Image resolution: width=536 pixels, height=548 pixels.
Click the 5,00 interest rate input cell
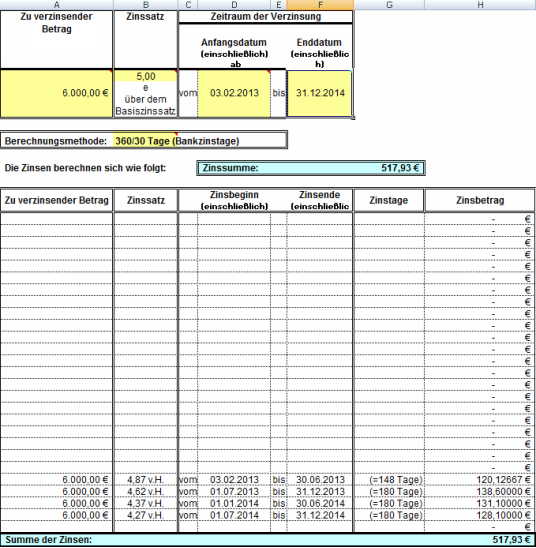pyautogui.click(x=146, y=76)
